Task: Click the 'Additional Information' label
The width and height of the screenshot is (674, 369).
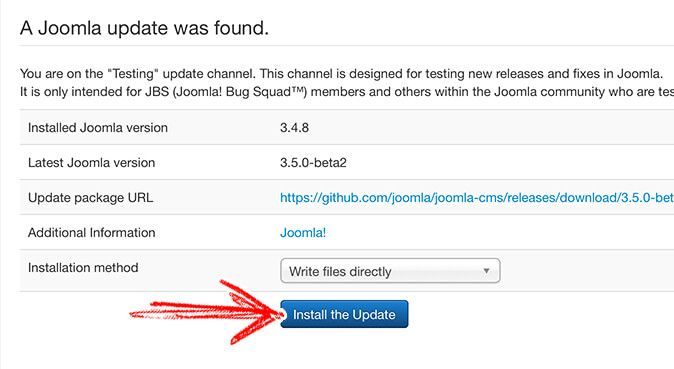Action: click(92, 232)
